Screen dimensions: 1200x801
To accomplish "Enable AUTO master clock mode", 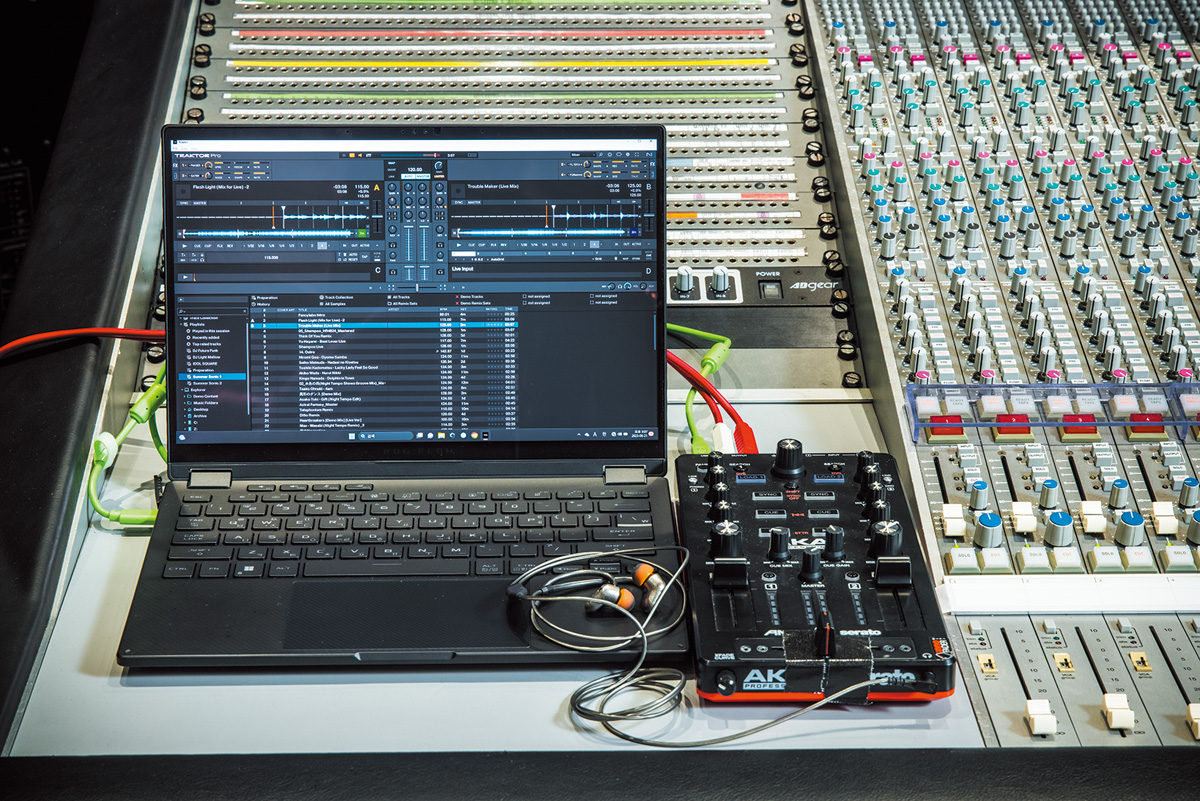I will tap(408, 176).
